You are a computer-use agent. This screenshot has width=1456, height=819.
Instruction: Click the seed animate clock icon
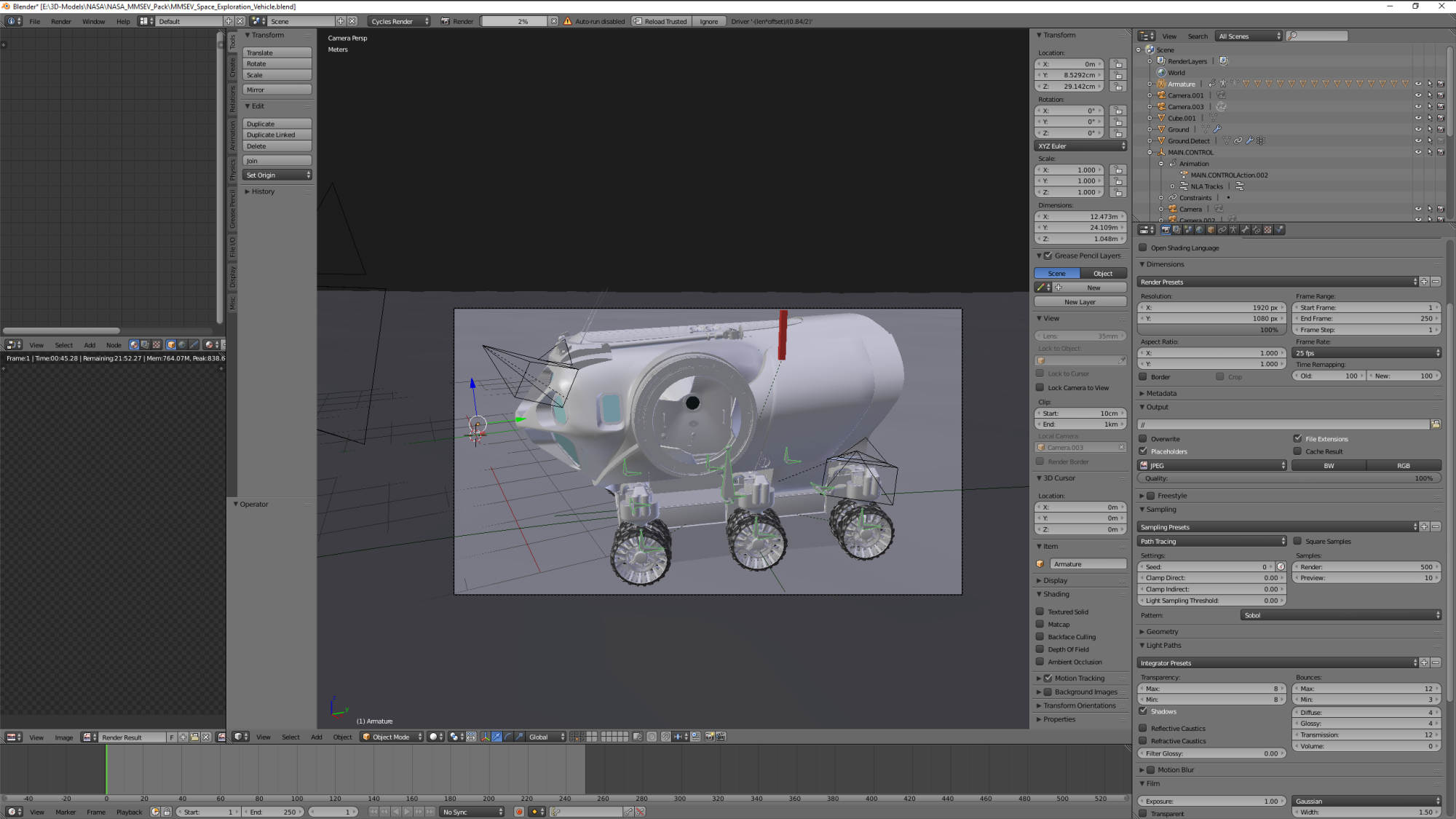(x=1281, y=566)
